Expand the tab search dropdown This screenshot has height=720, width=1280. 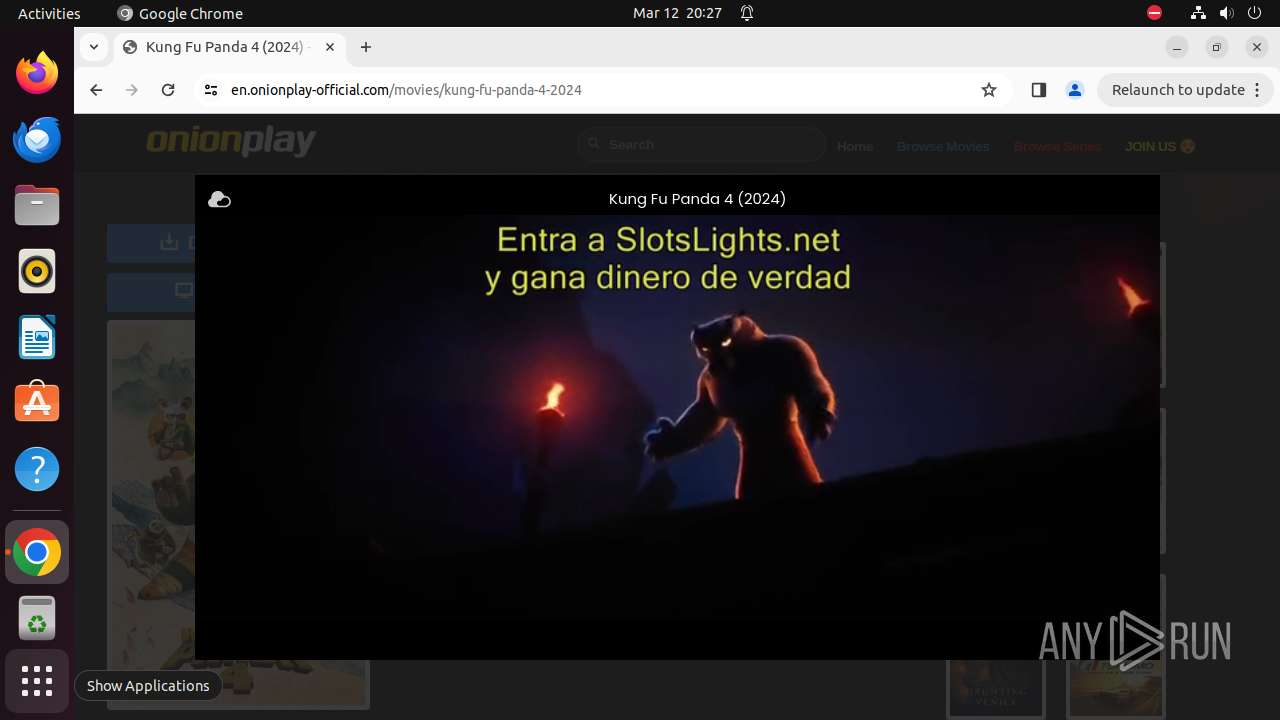point(93,47)
